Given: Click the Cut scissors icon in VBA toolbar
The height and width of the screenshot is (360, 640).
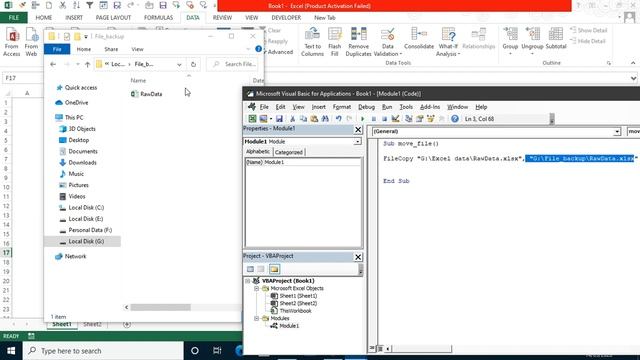Looking at the screenshot, I should (x=293, y=119).
